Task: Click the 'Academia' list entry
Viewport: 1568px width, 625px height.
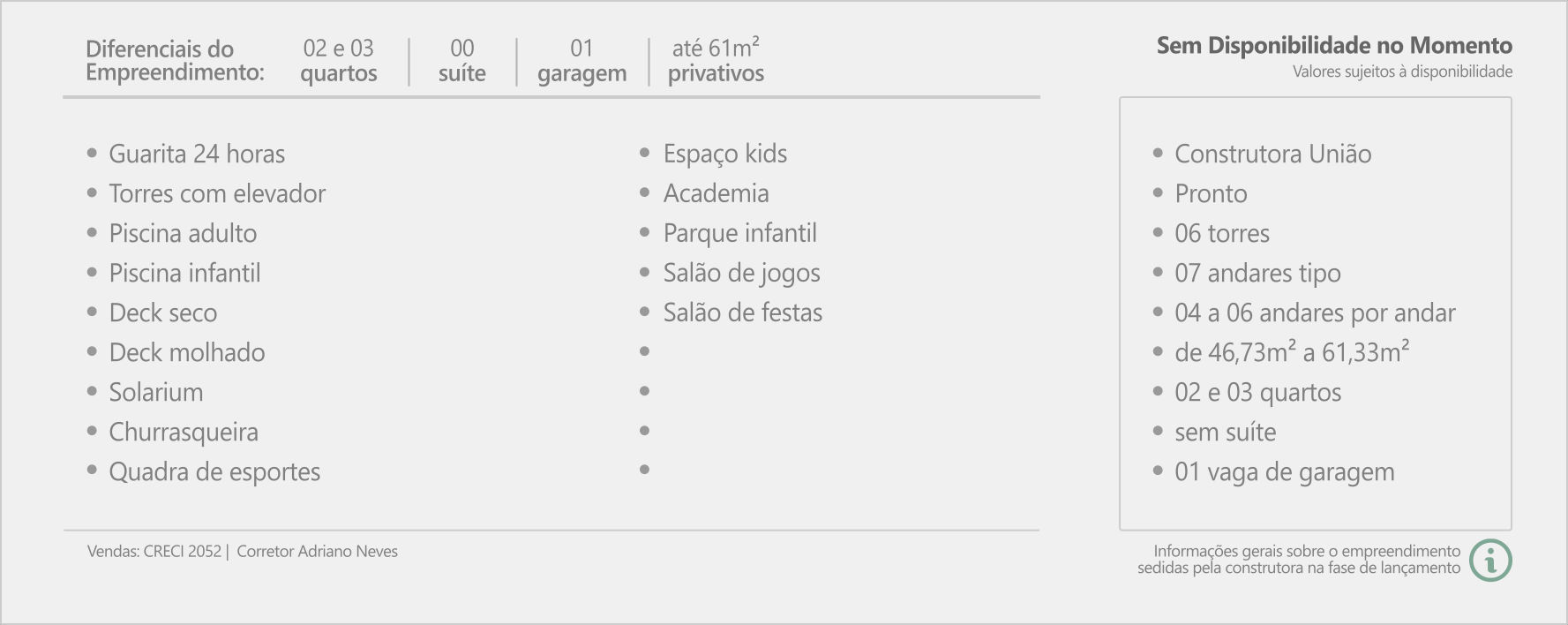Action: [x=716, y=193]
